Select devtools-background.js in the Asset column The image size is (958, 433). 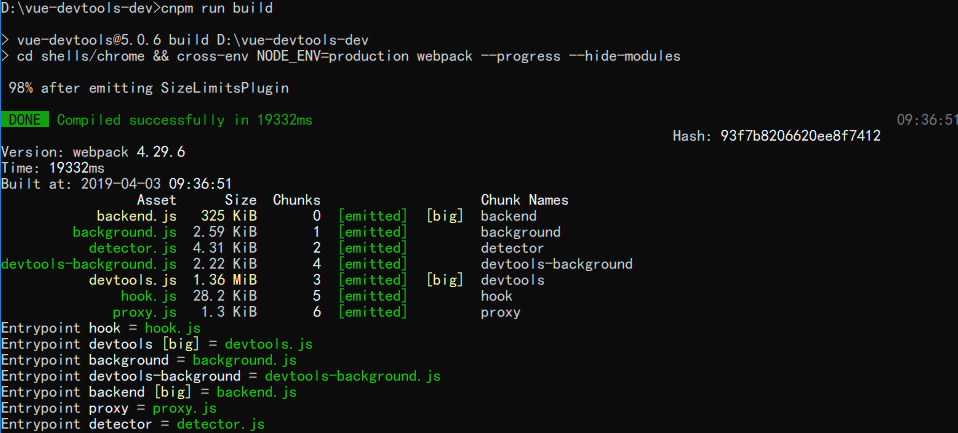click(88, 264)
